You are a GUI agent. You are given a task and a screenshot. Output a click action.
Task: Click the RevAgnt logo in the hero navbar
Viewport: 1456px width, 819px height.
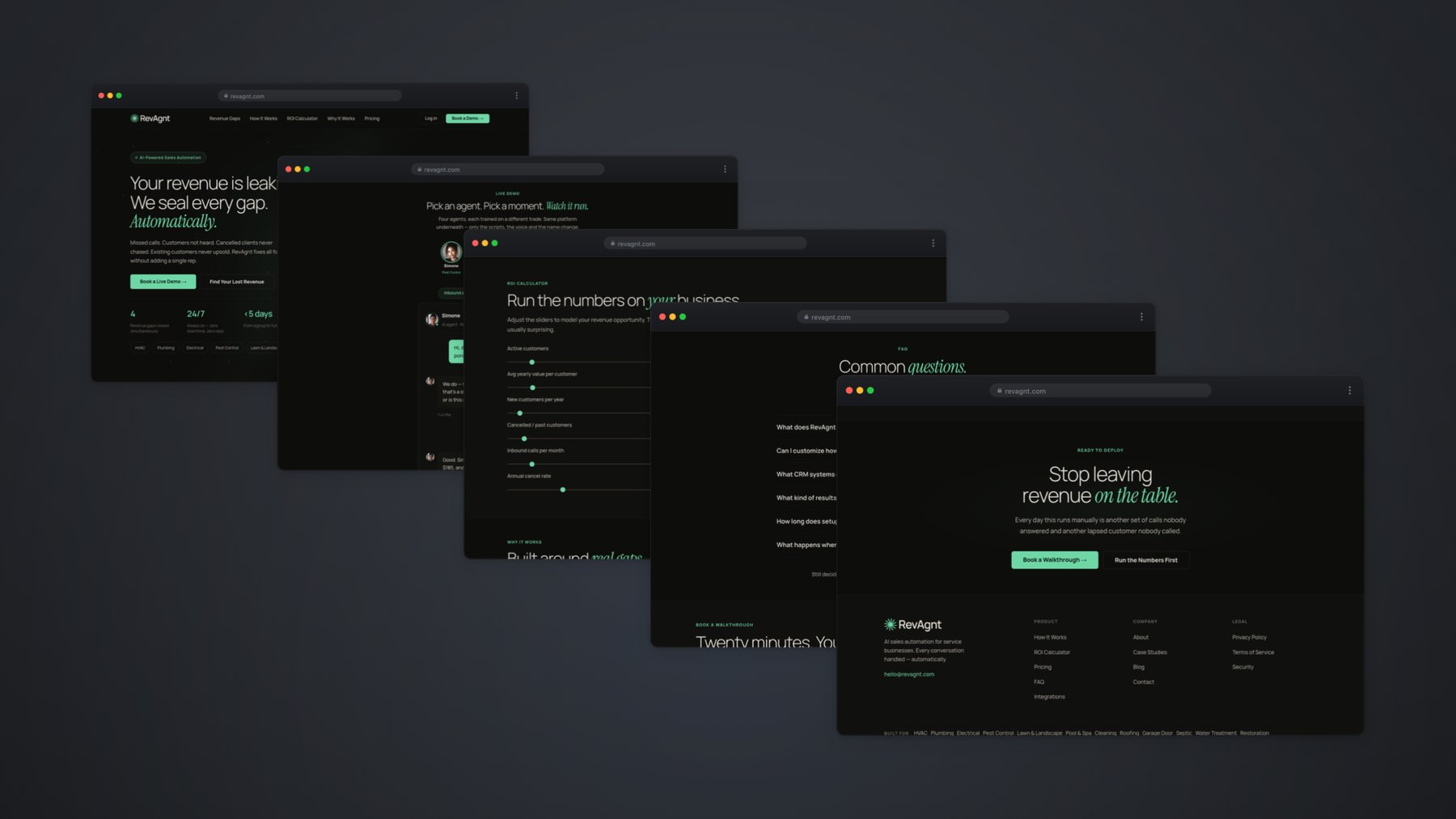click(x=150, y=118)
